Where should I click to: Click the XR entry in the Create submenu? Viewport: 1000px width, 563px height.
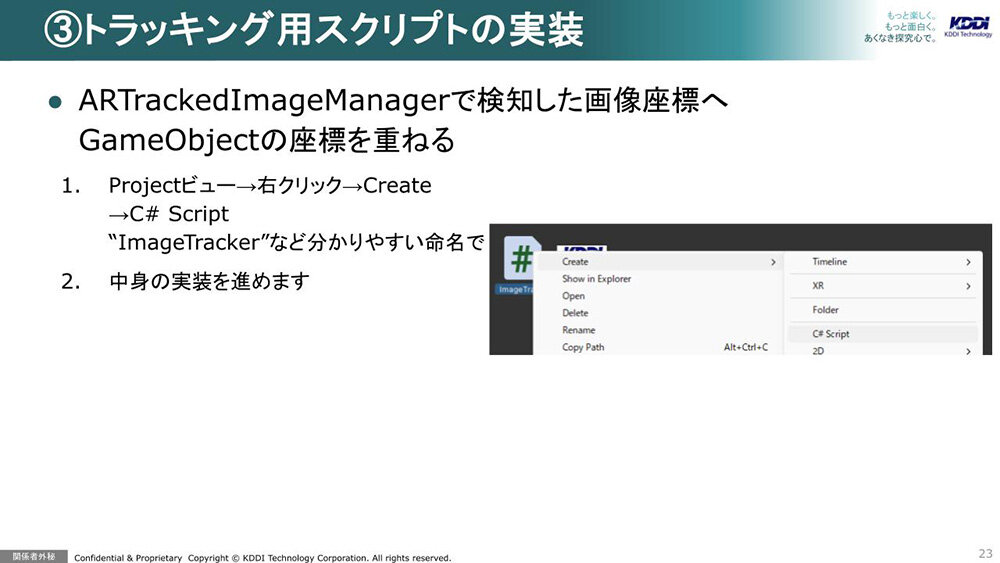pos(818,286)
